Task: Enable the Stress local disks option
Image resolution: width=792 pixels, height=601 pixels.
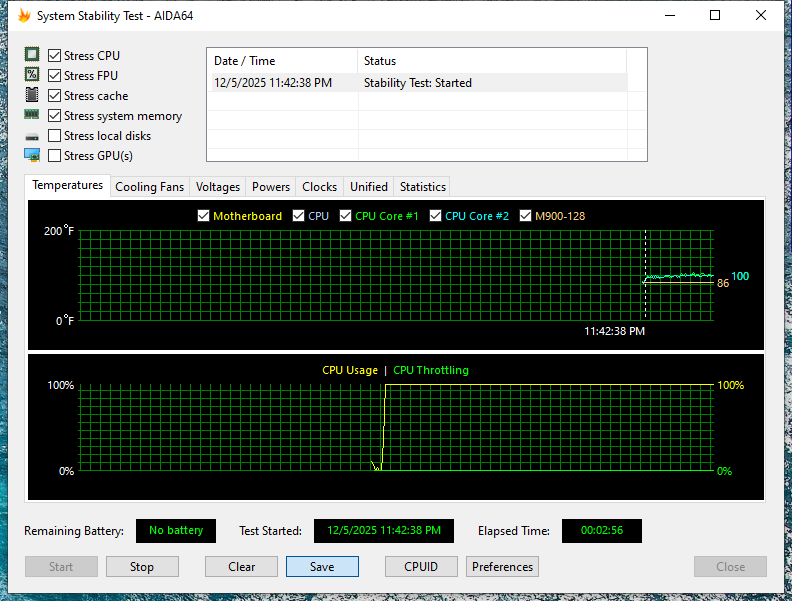Action: click(x=55, y=136)
